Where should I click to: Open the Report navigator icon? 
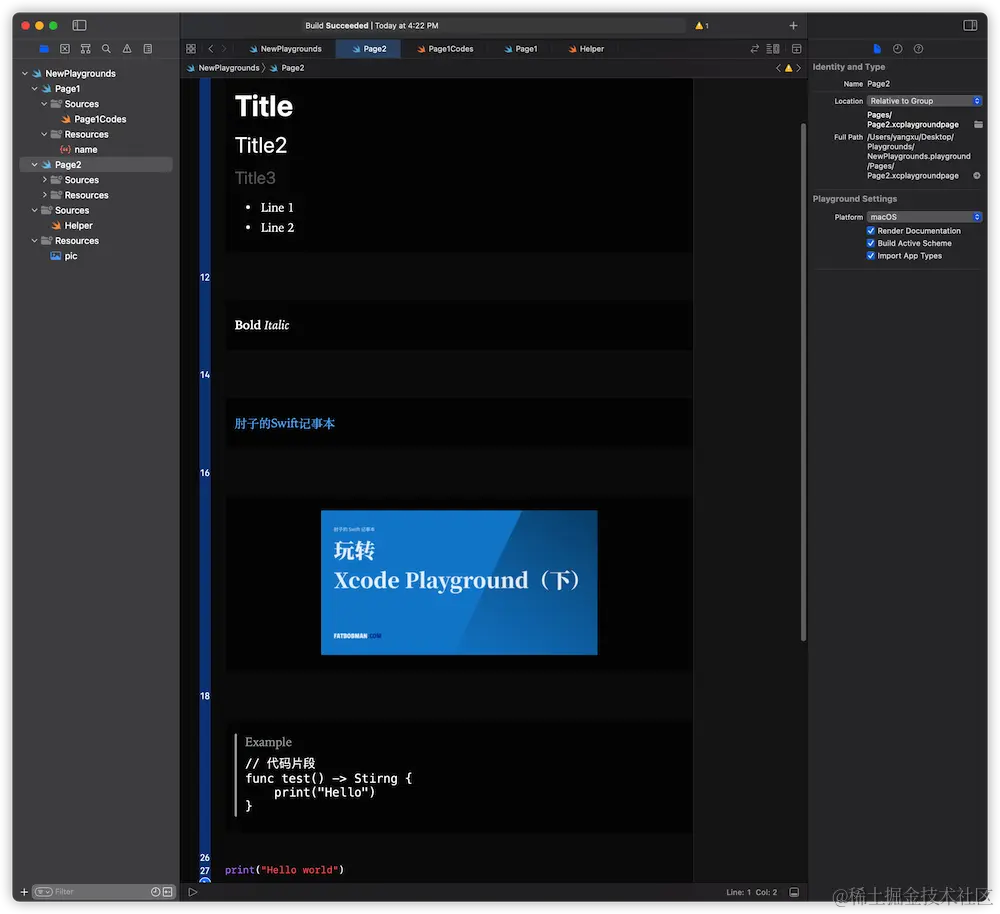coord(148,48)
